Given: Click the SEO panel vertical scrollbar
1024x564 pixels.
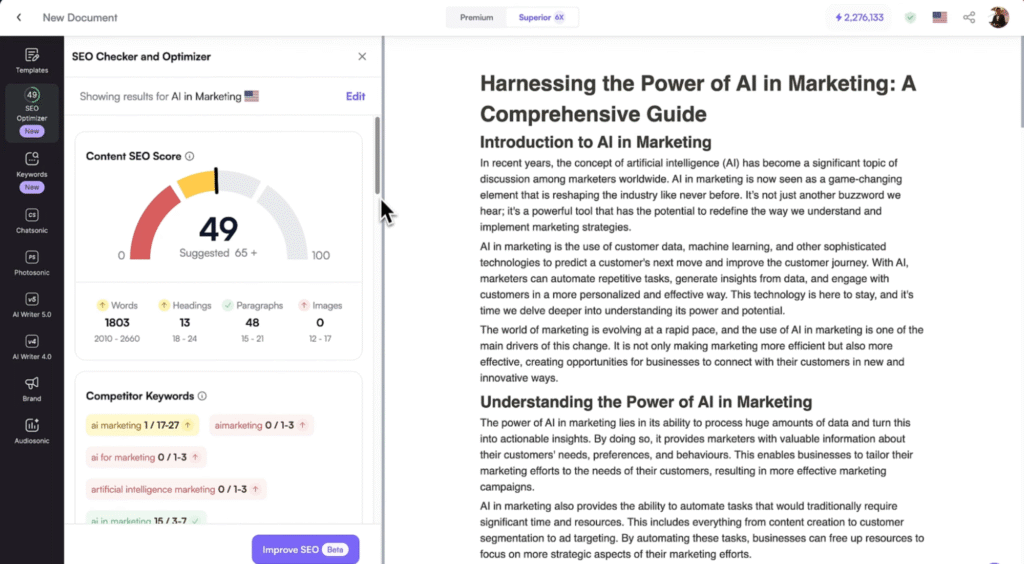Looking at the screenshot, I should [x=377, y=155].
